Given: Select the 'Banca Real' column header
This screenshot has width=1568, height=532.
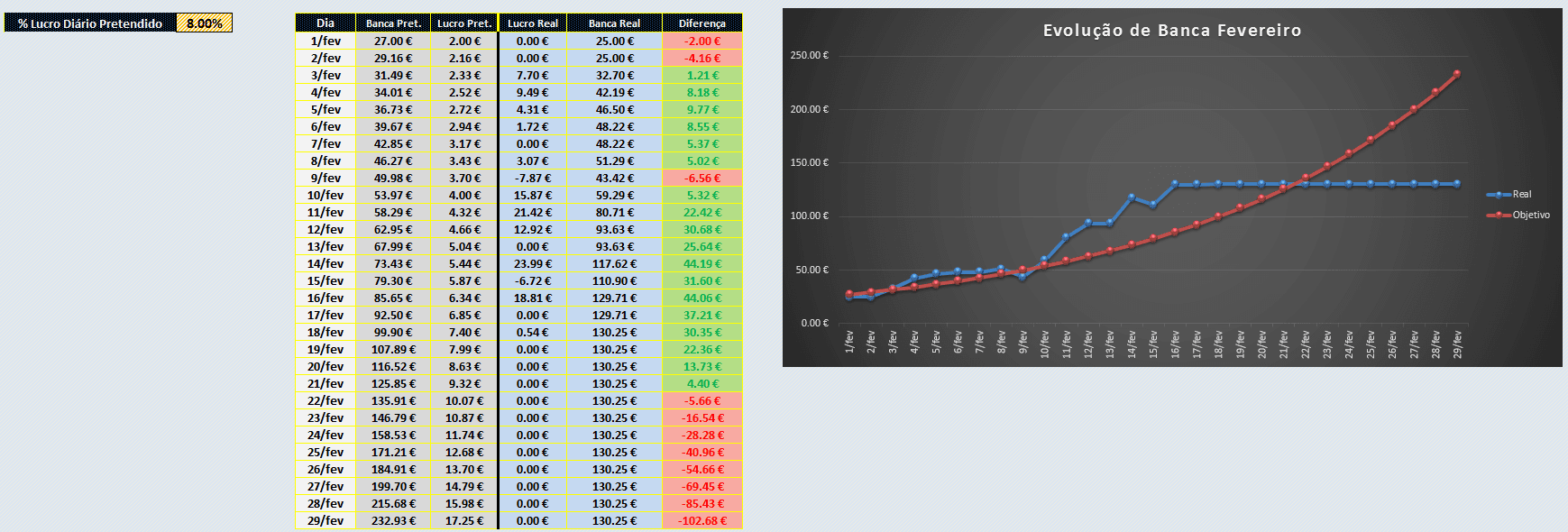Looking at the screenshot, I should 614,23.
